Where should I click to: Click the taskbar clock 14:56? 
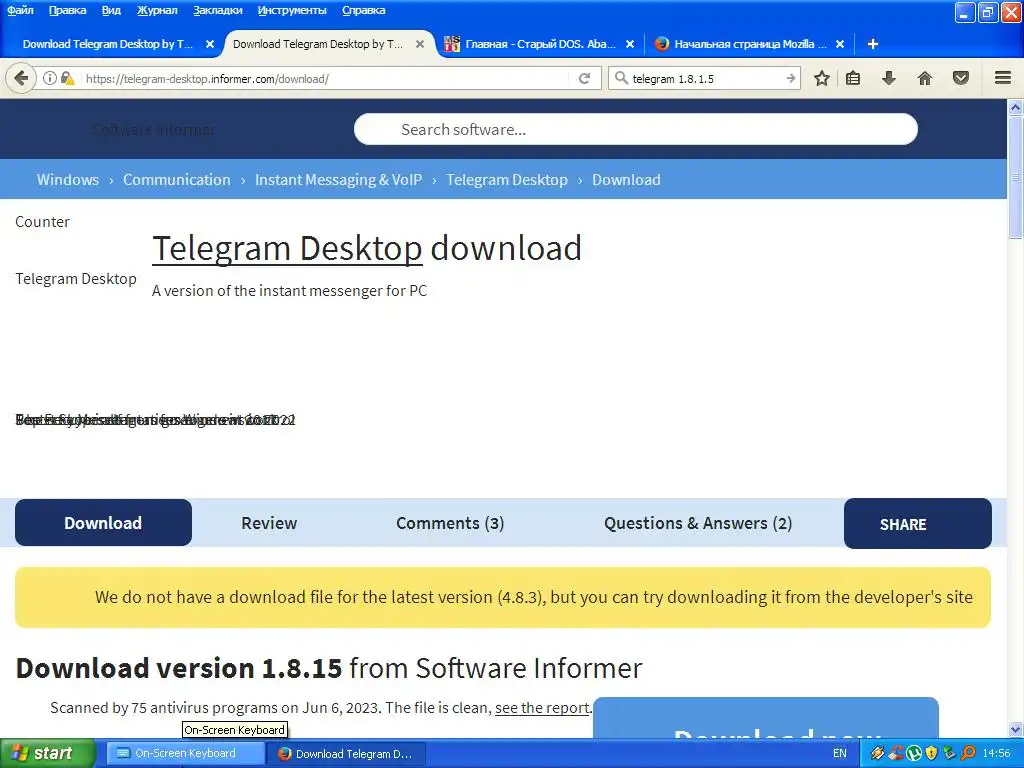997,754
